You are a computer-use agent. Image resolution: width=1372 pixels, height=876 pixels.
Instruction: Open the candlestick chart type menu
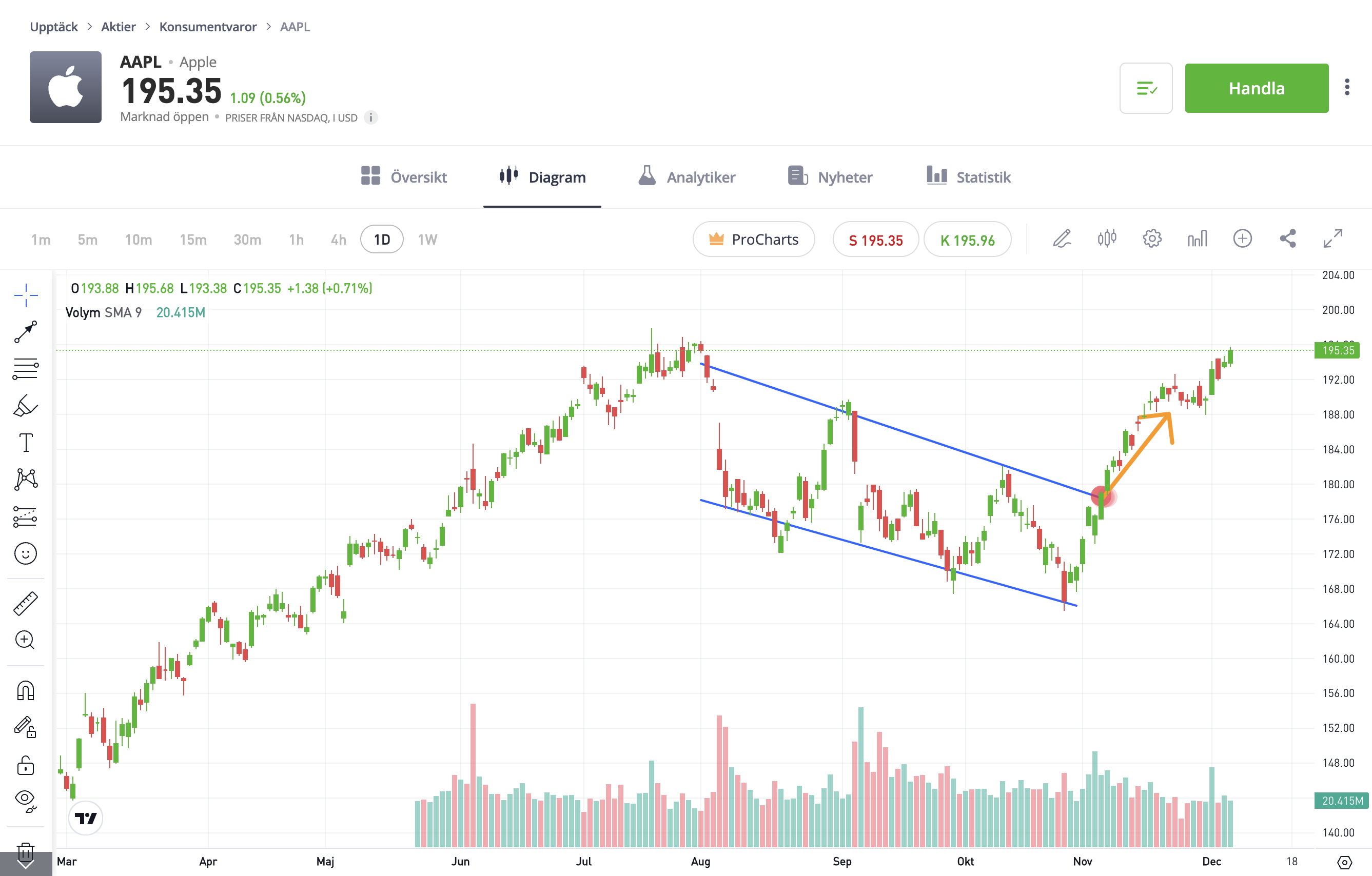pyautogui.click(x=1107, y=238)
